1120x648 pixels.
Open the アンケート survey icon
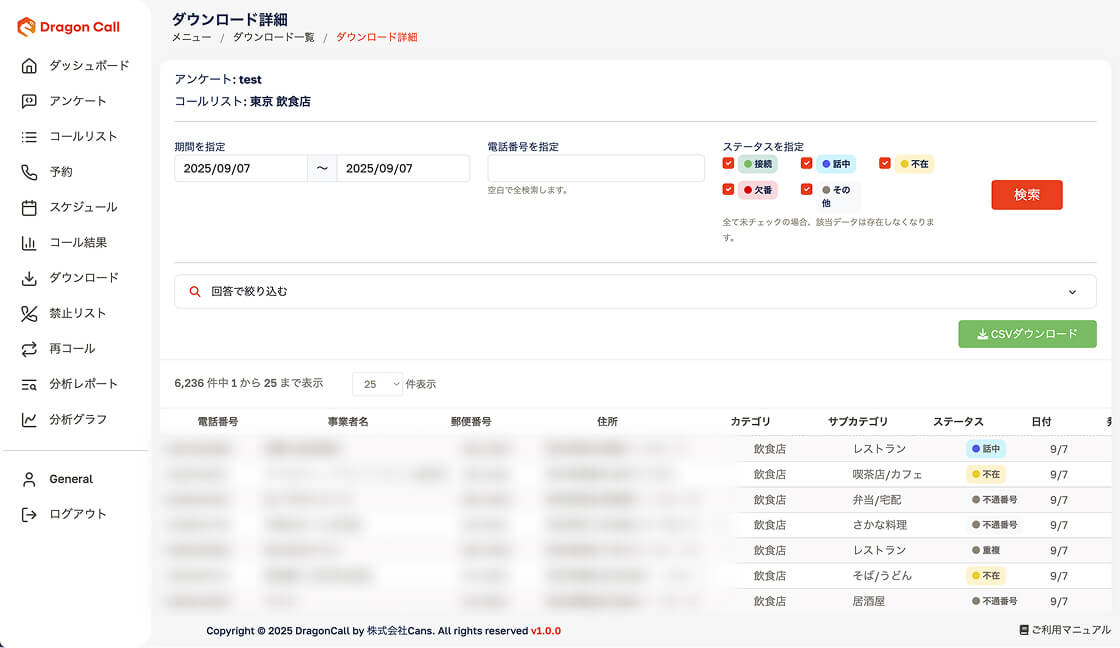[29, 101]
